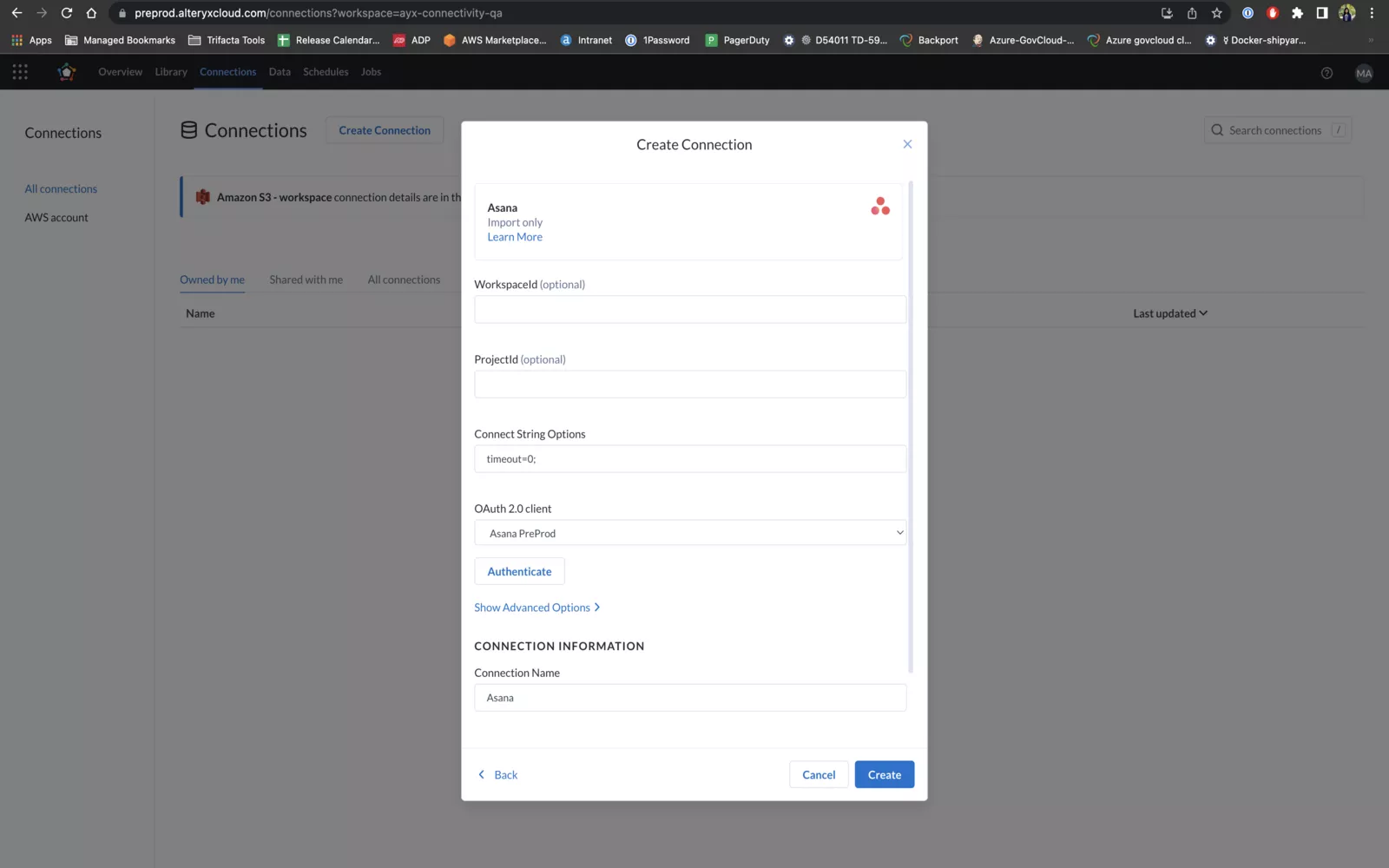Expand Show Advanced Options
Viewport: 1389px width, 868px height.
pos(537,608)
